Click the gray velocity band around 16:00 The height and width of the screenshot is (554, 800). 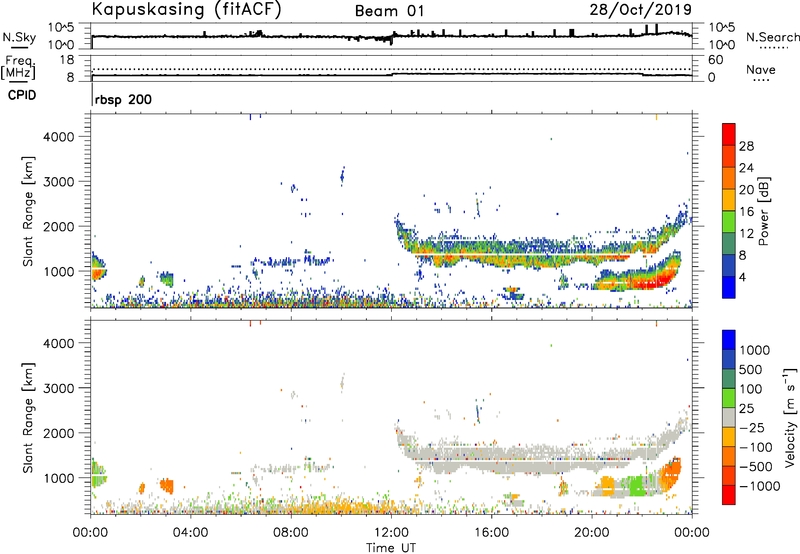point(491,460)
